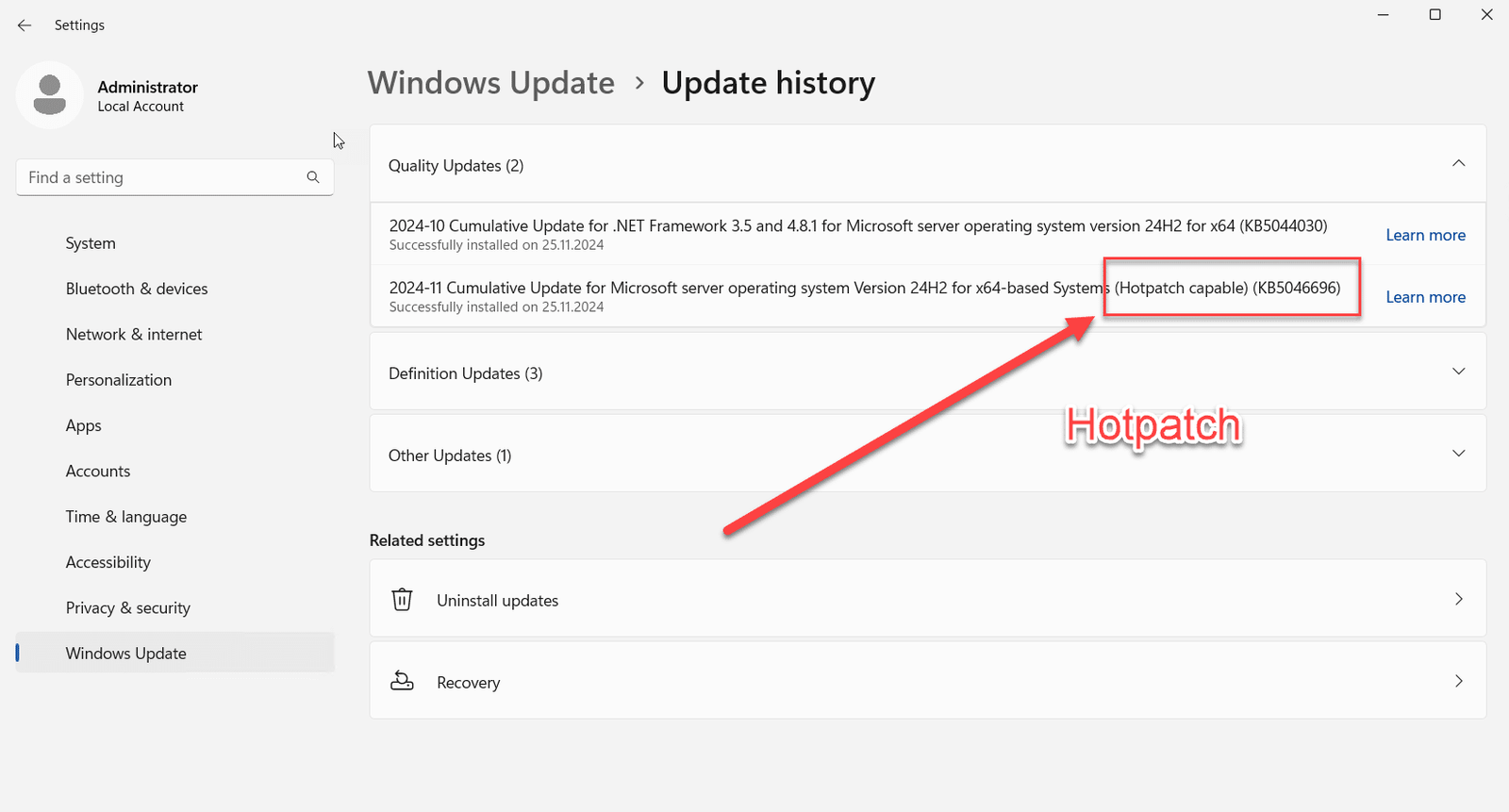Minimize the Settings window
Image resolution: width=1509 pixels, height=812 pixels.
(1383, 15)
